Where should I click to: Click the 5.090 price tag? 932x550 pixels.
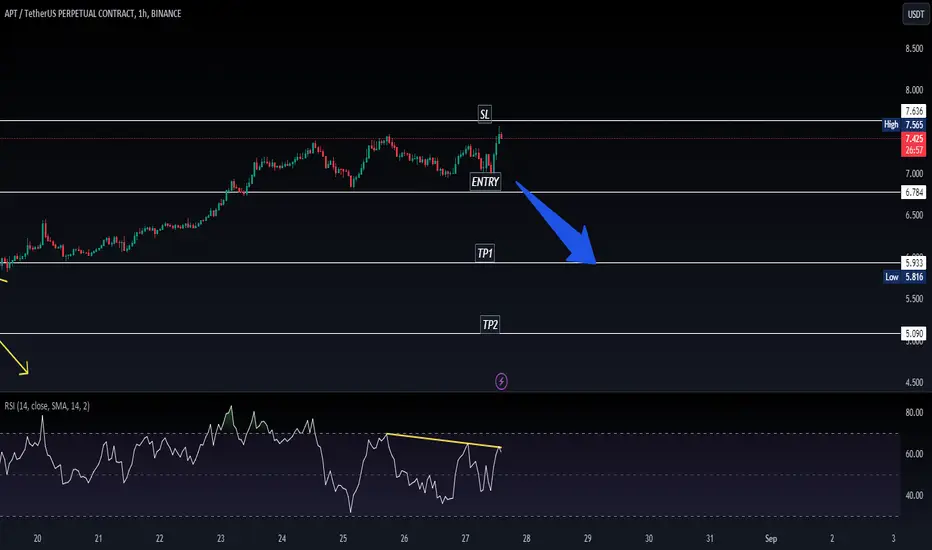[914, 334]
